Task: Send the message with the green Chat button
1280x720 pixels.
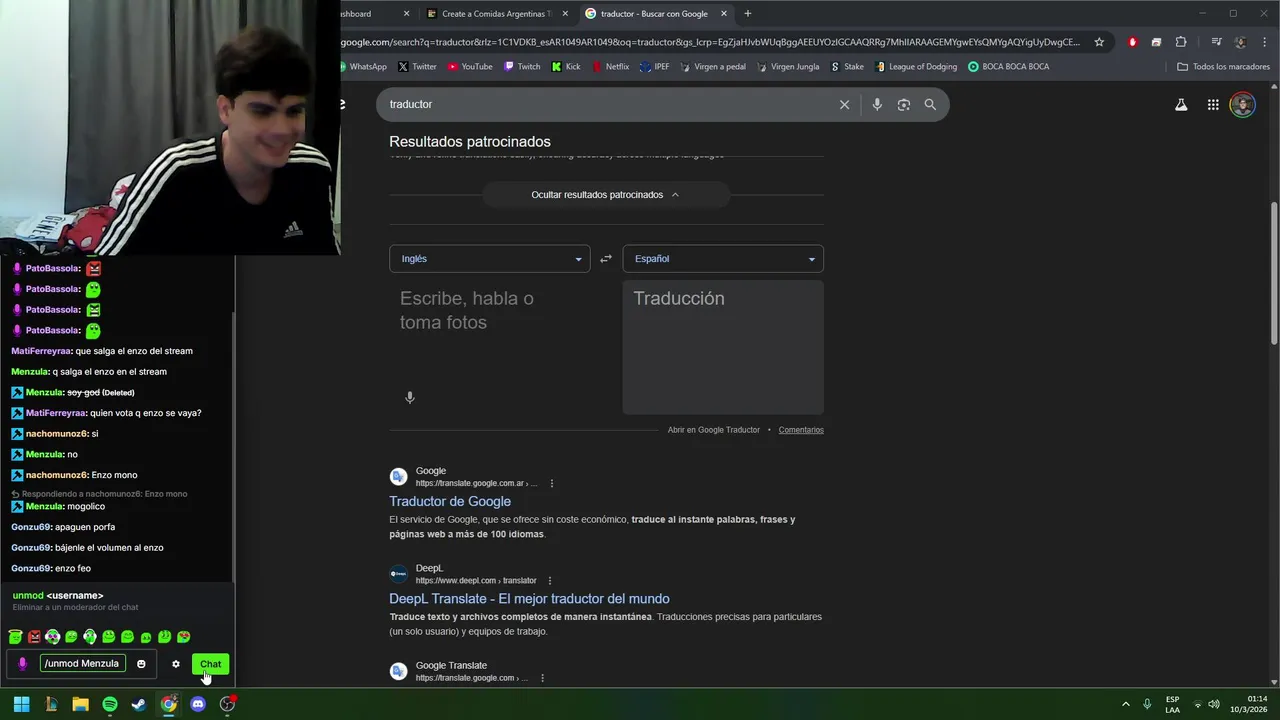Action: point(210,664)
